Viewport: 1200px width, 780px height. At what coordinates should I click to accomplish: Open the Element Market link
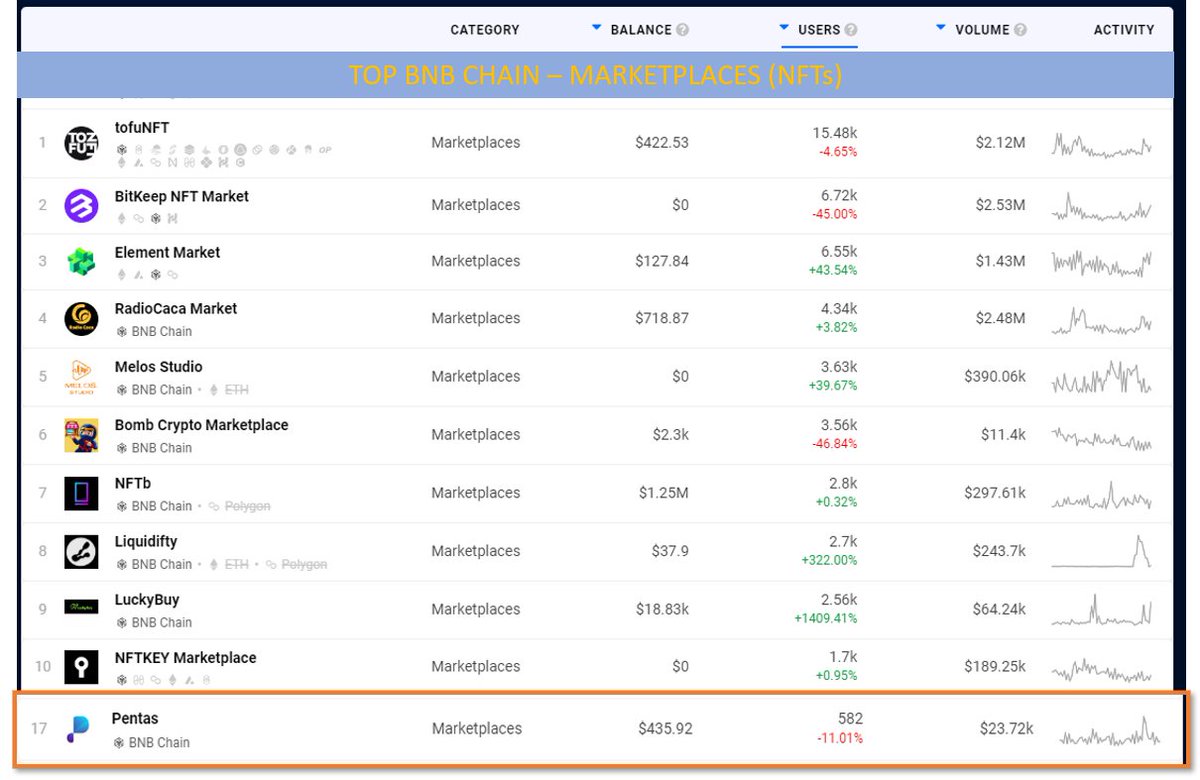[168, 253]
